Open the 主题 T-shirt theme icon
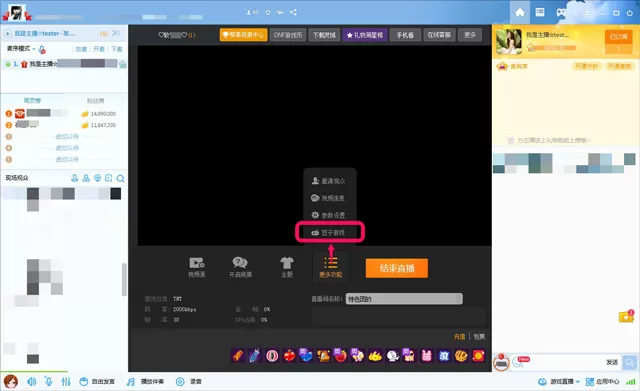The image size is (640, 391). point(287,267)
